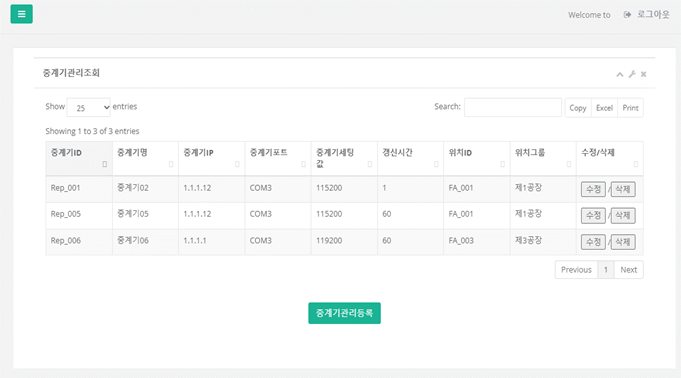Sort by 중계기ID column sort icon

pyautogui.click(x=104, y=164)
